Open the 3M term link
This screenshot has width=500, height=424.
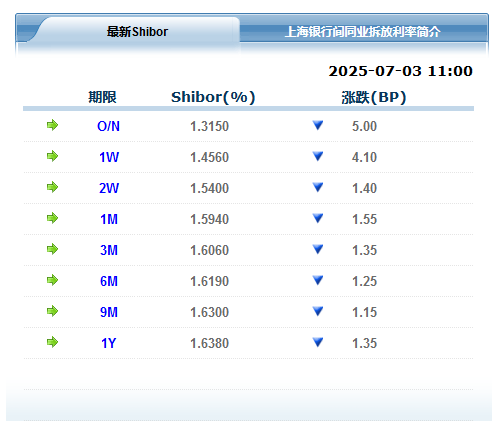pyautogui.click(x=109, y=250)
